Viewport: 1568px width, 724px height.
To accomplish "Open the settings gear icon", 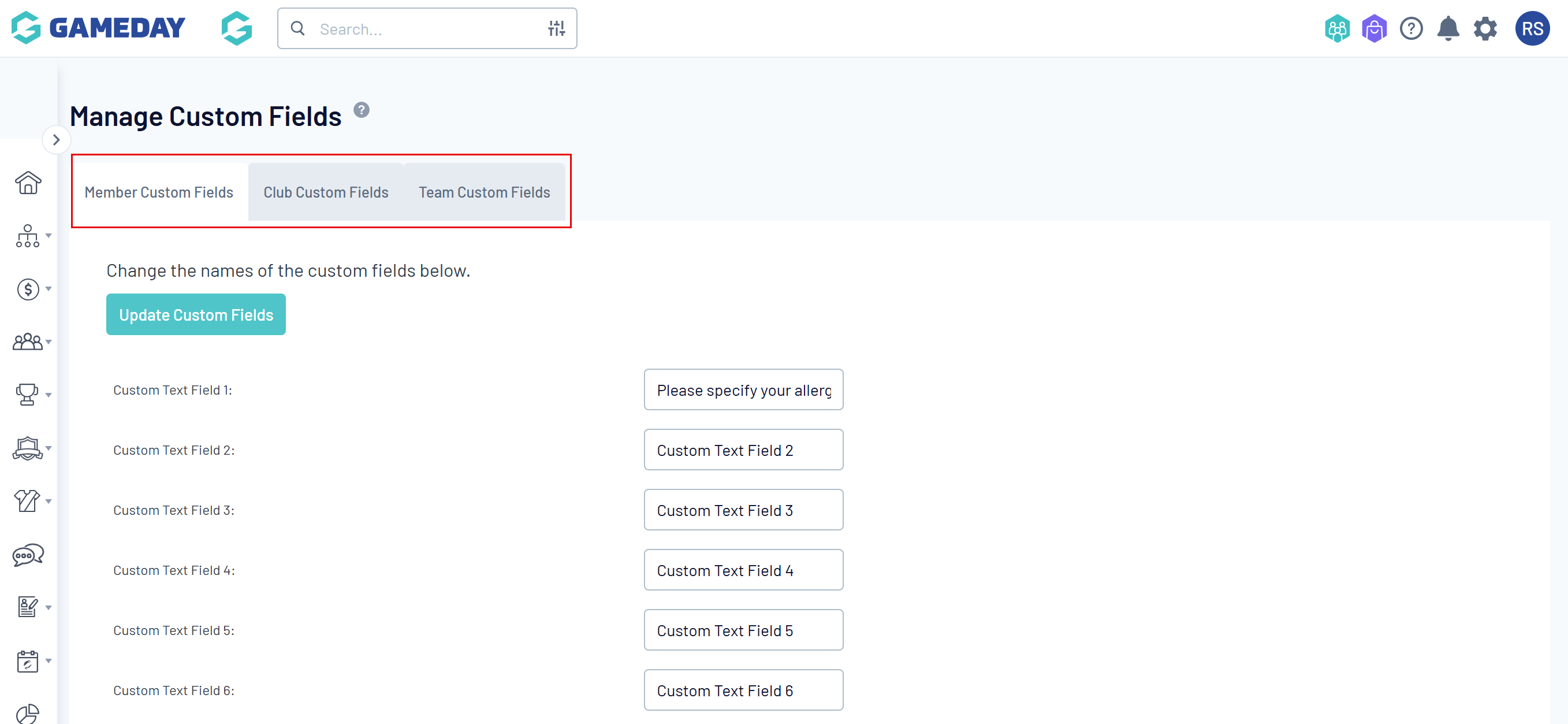I will click(1485, 29).
